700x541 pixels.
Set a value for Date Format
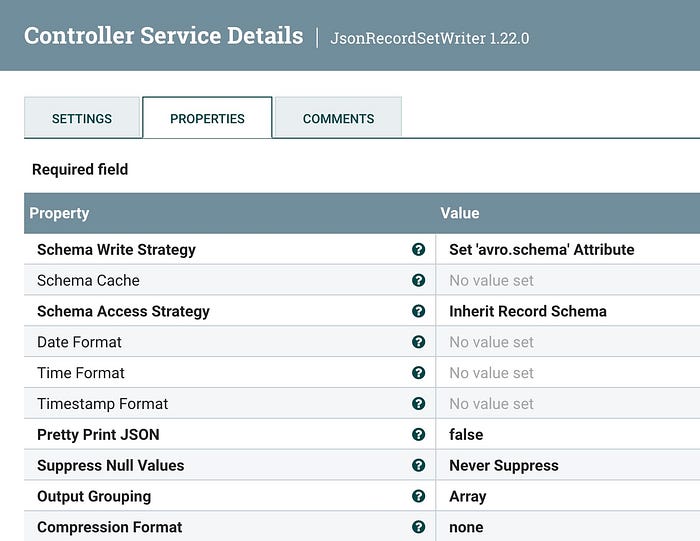tap(491, 342)
